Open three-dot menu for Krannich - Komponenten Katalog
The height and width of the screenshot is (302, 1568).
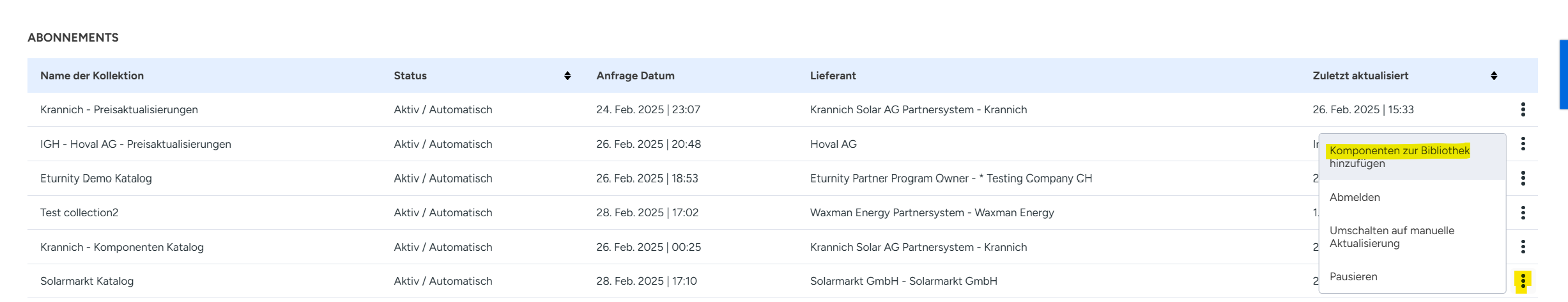click(x=1523, y=247)
